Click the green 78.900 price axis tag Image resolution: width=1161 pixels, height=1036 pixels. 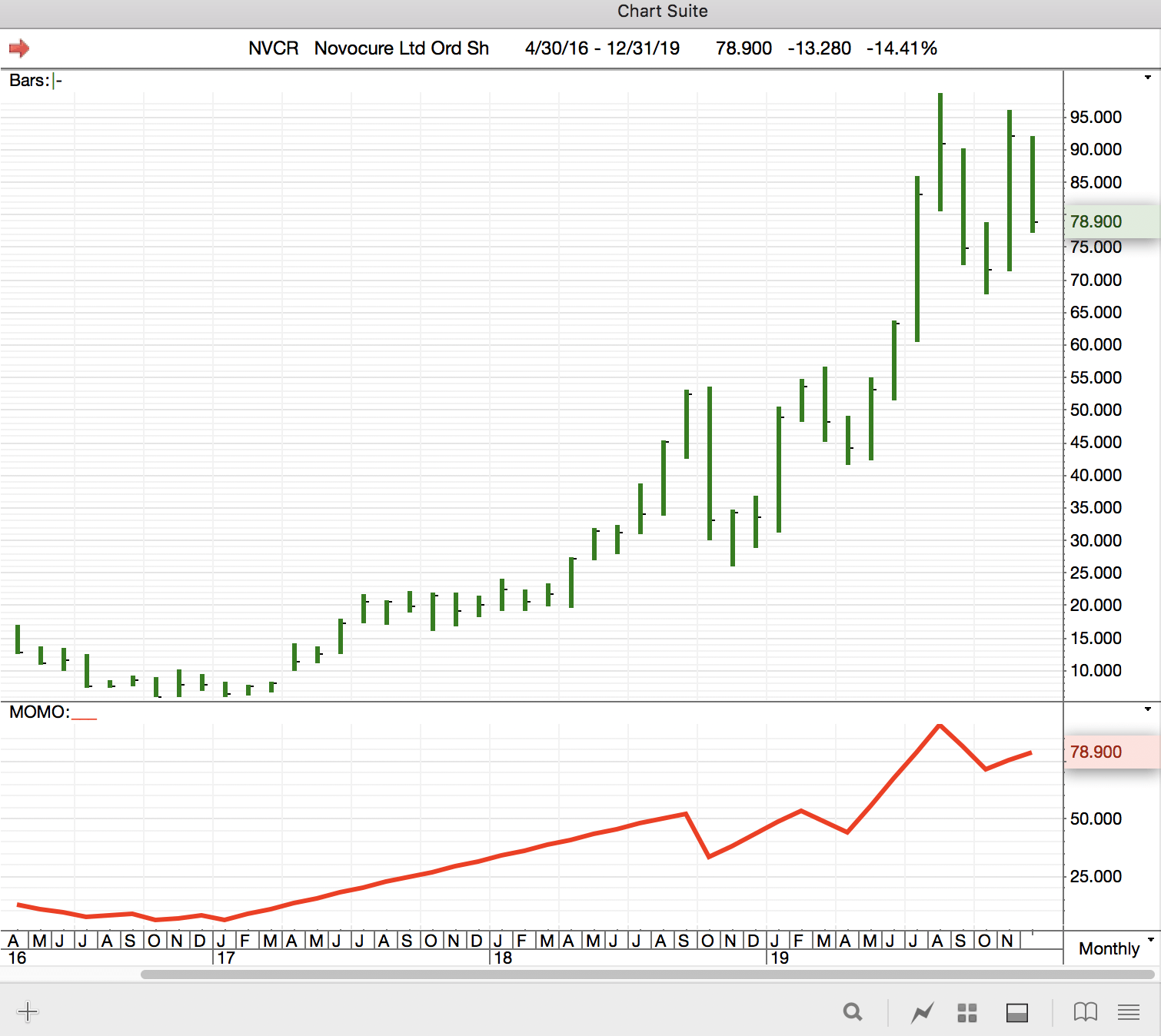coord(1112,221)
